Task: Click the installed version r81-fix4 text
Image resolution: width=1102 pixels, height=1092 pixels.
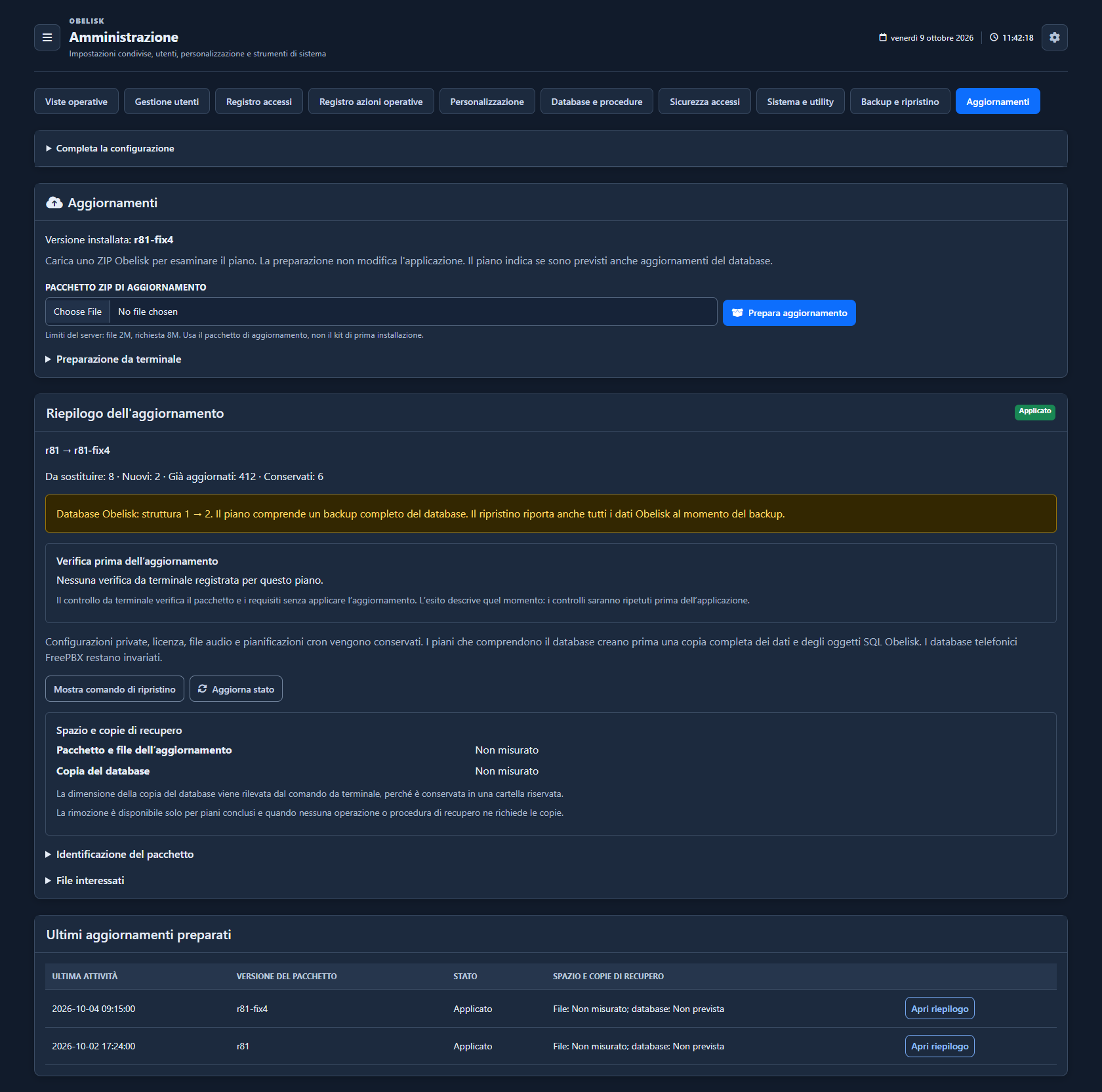Action: coord(153,240)
